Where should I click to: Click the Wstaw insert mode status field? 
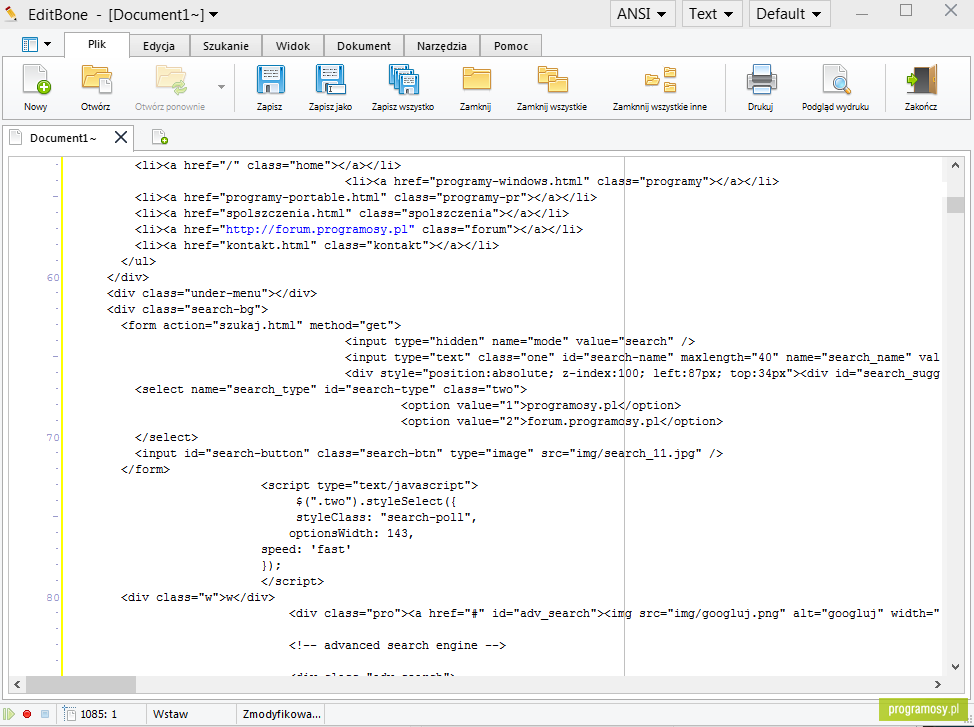(191, 714)
